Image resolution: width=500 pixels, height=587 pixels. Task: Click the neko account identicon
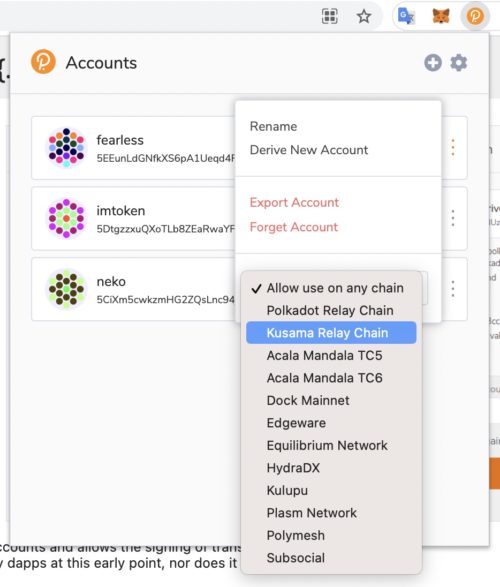click(66, 289)
